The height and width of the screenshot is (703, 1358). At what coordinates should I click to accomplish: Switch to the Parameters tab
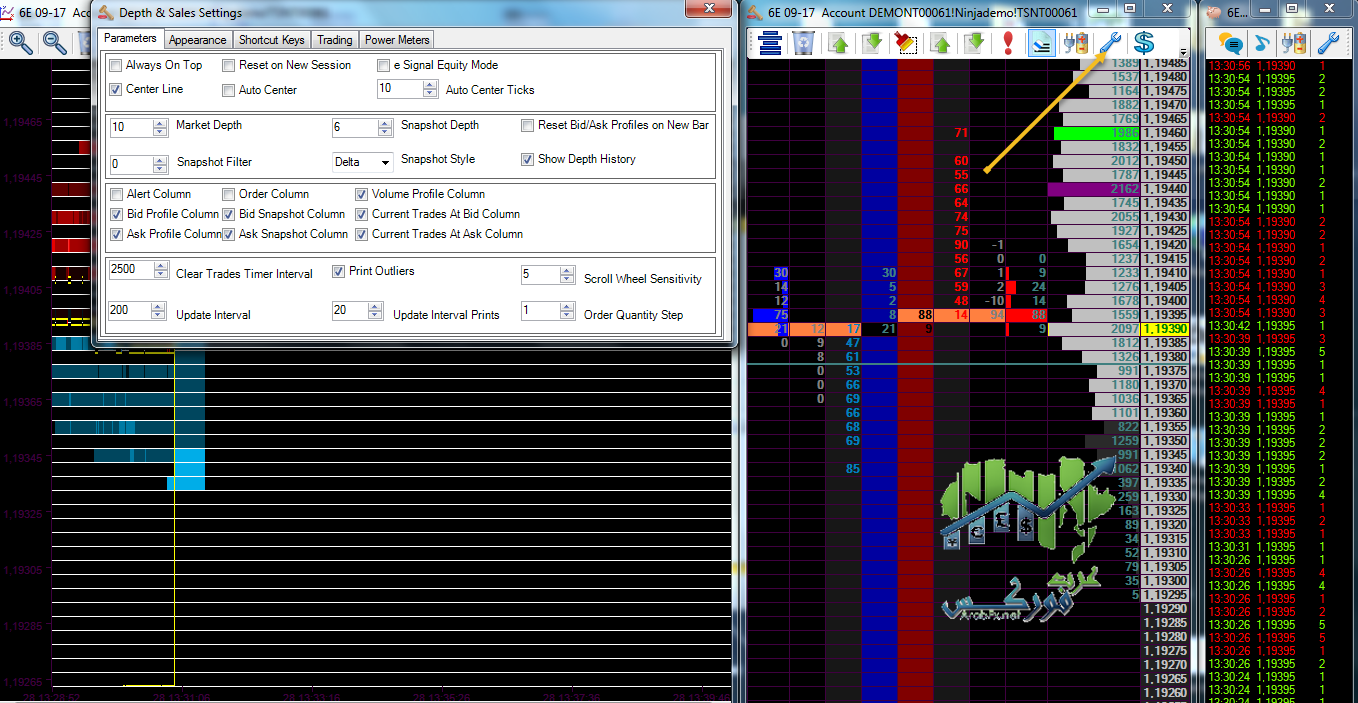click(130, 39)
